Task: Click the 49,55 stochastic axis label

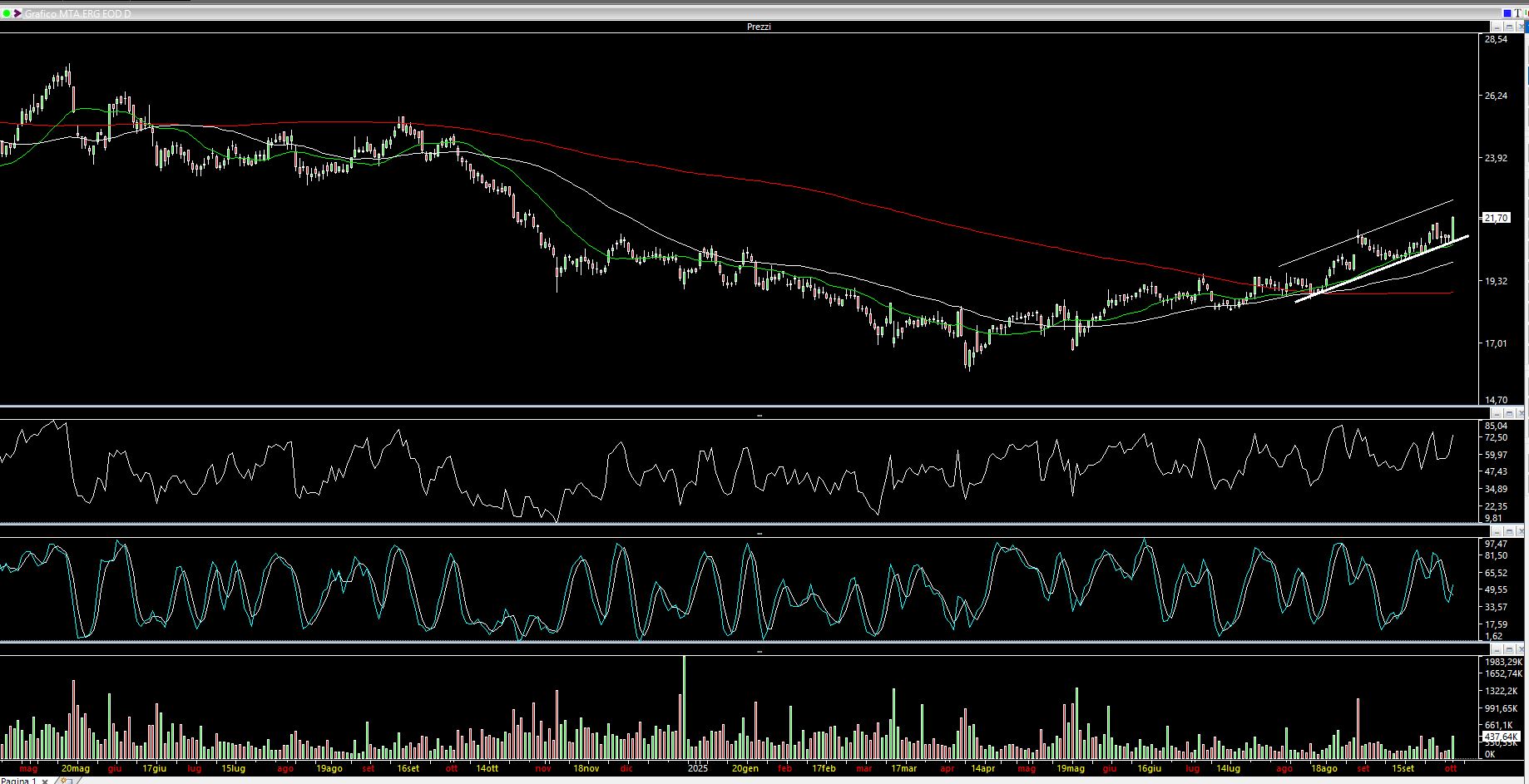Action: [1496, 589]
